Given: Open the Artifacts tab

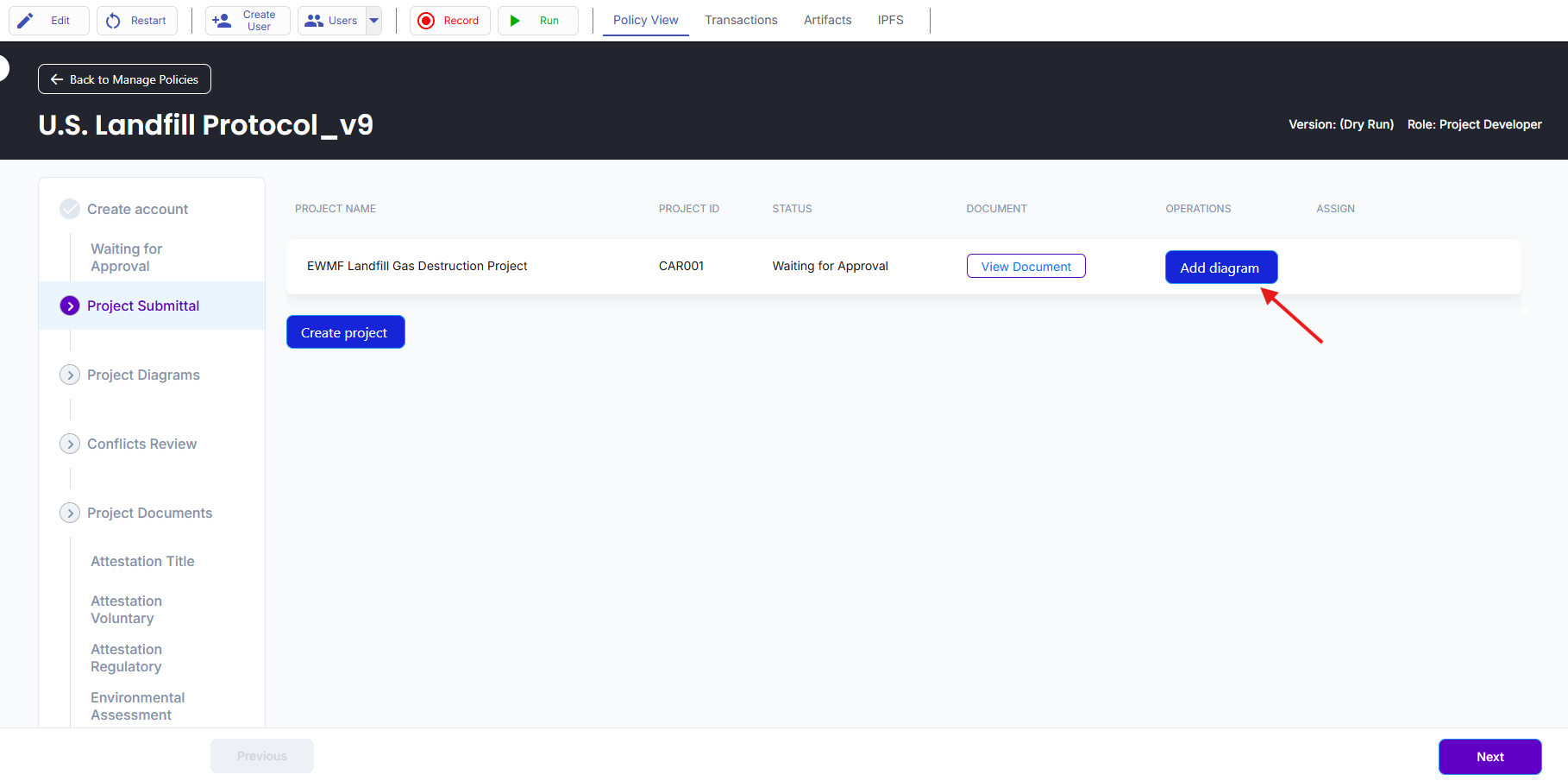Looking at the screenshot, I should click(827, 20).
